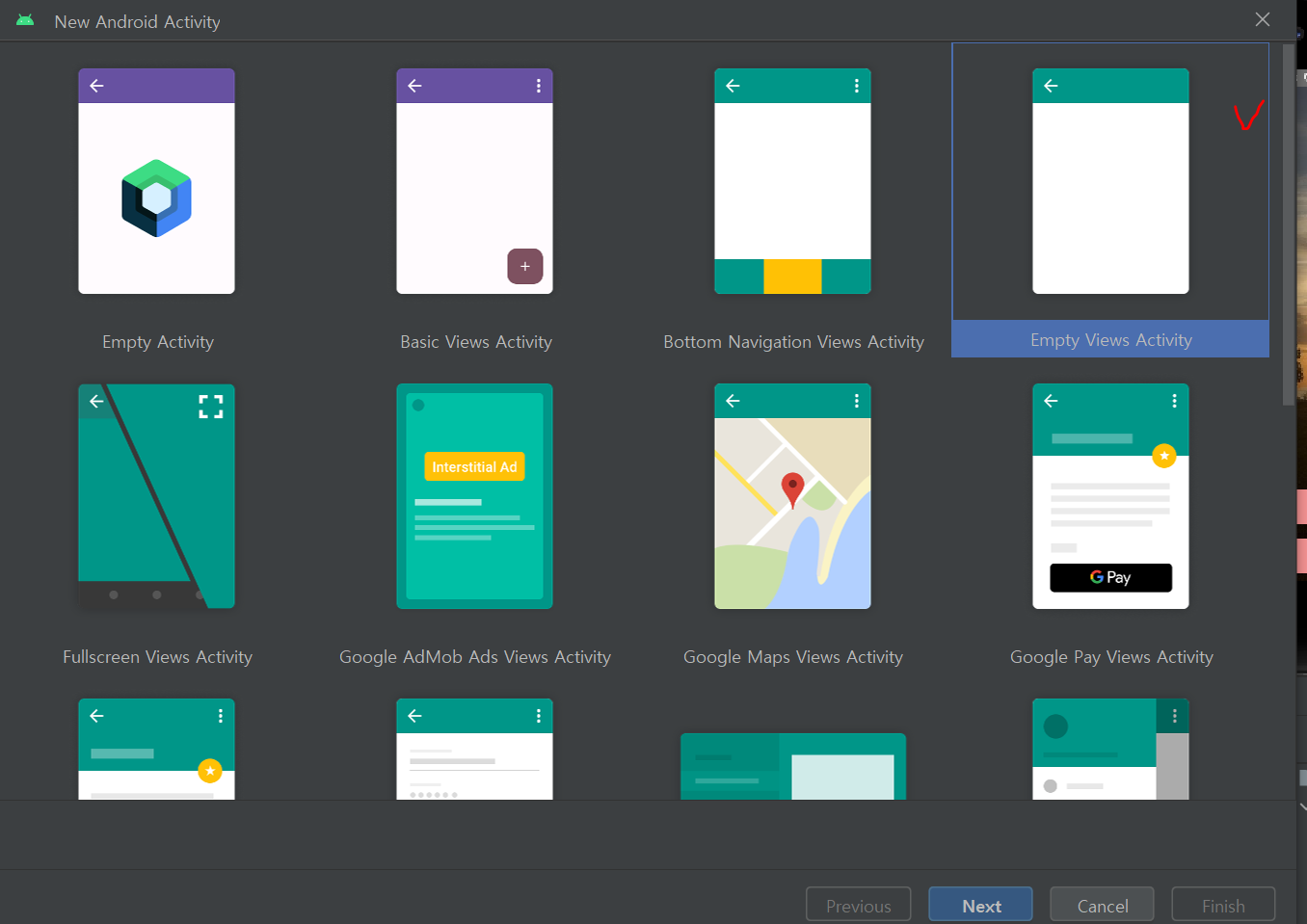Click the Basic Views Activity label

476,342
